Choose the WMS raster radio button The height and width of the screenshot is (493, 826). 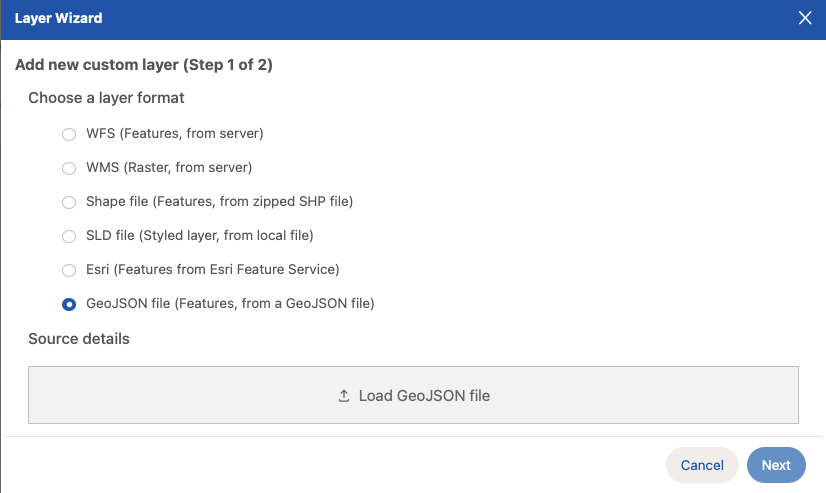coord(69,168)
